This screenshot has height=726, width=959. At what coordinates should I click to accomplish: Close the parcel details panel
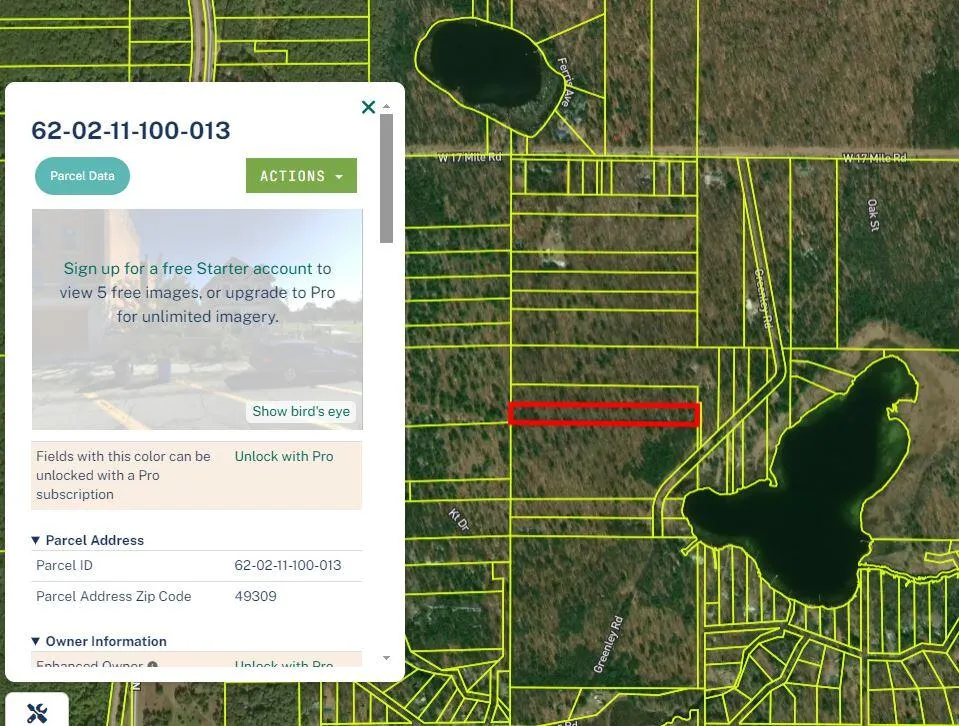pyautogui.click(x=368, y=107)
